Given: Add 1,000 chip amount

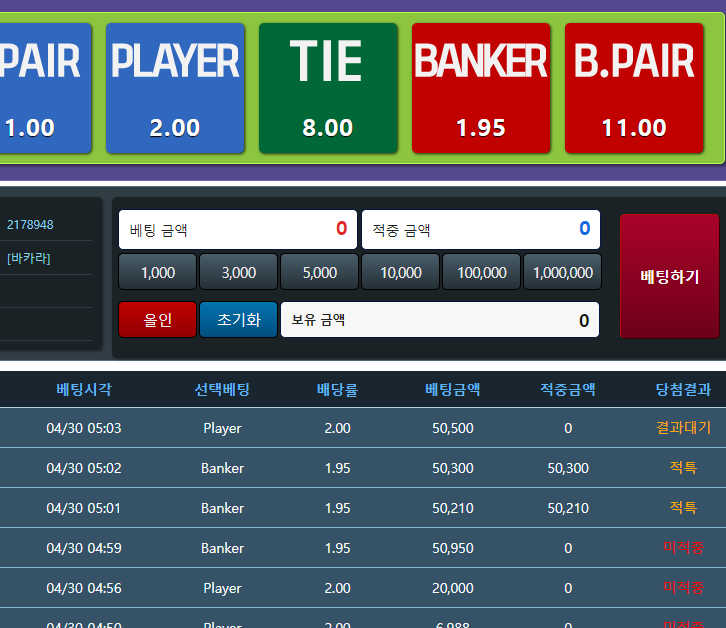Looking at the screenshot, I should (157, 272).
